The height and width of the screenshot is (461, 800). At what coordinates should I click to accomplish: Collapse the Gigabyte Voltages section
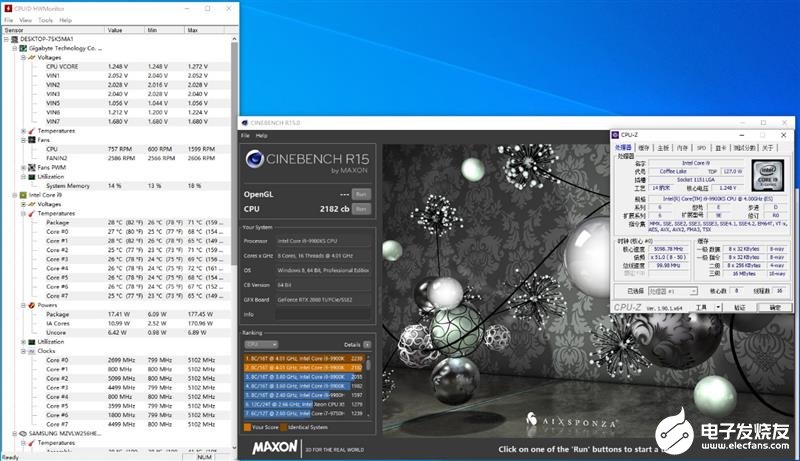(x=23, y=58)
